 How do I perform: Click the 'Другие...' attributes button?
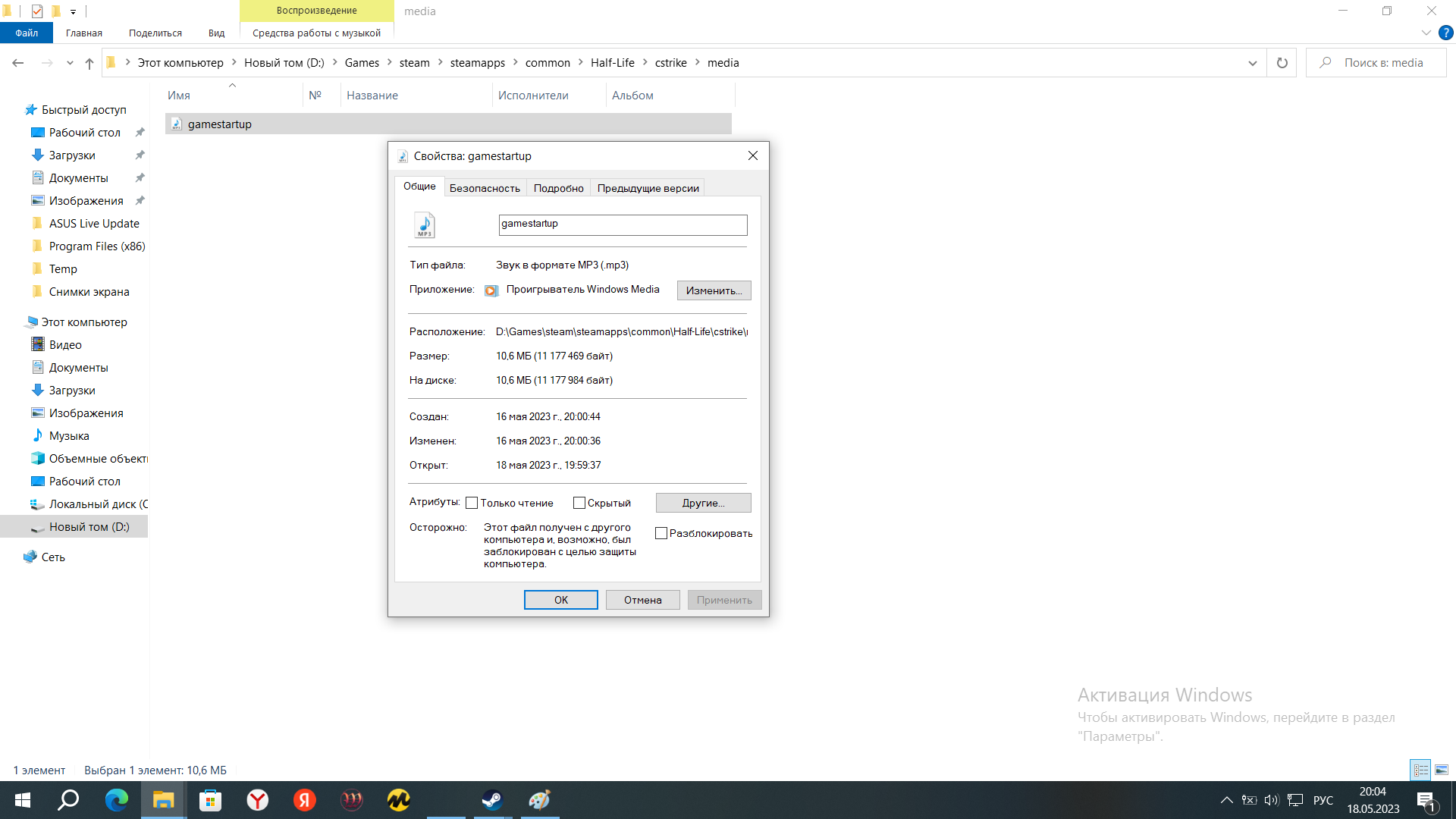703,503
